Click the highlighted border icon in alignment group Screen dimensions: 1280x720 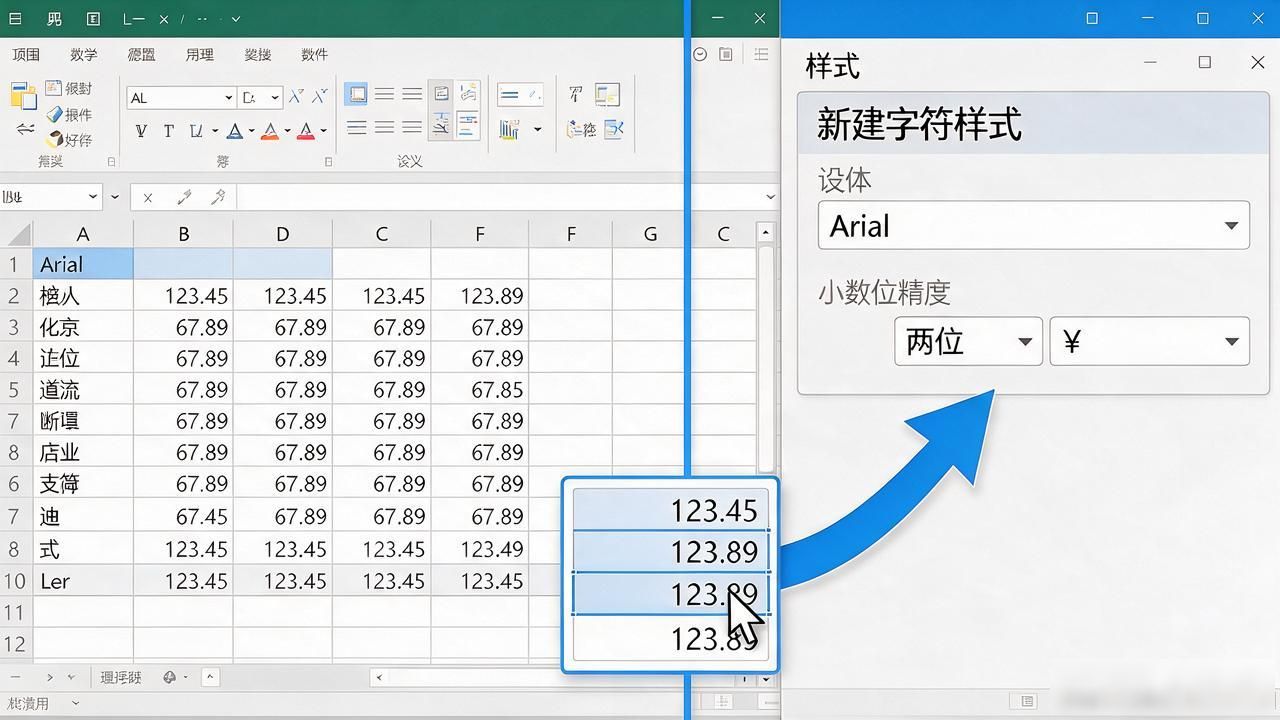356,94
